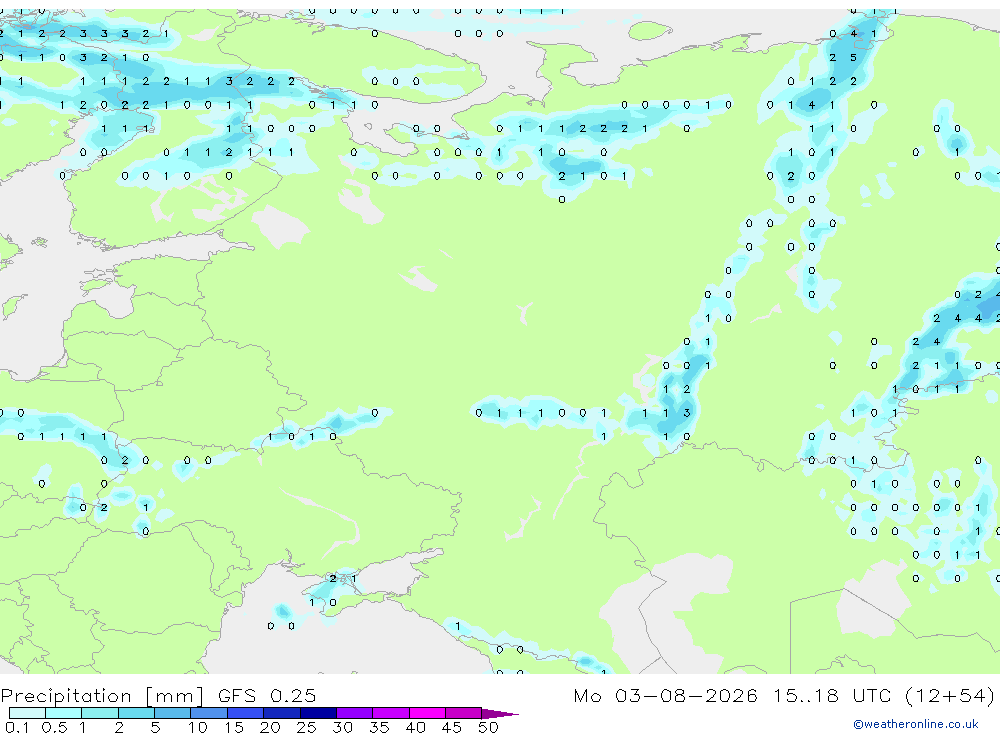This screenshot has height=733, width=1000.
Task: Click the '20' legend scale label
Action: pos(270,727)
